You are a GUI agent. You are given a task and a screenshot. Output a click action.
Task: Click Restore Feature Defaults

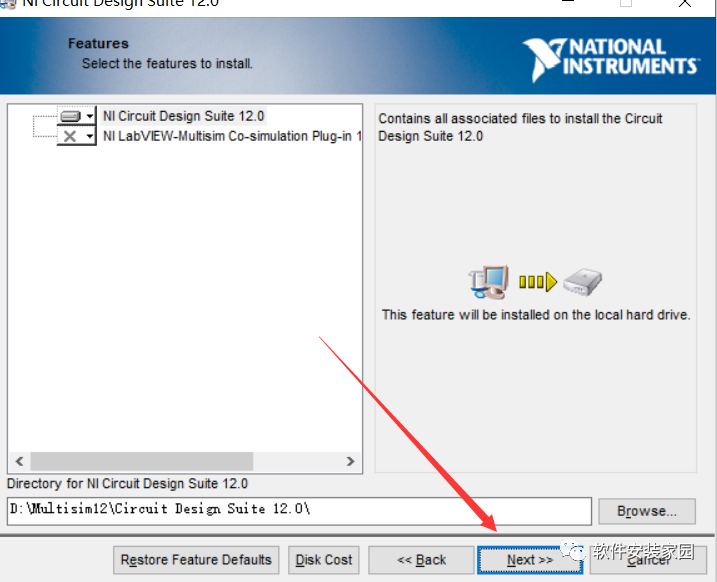196,560
